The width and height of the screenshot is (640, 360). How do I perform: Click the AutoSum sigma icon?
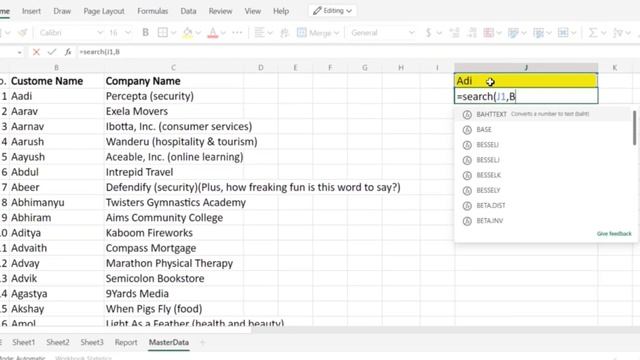(593, 33)
